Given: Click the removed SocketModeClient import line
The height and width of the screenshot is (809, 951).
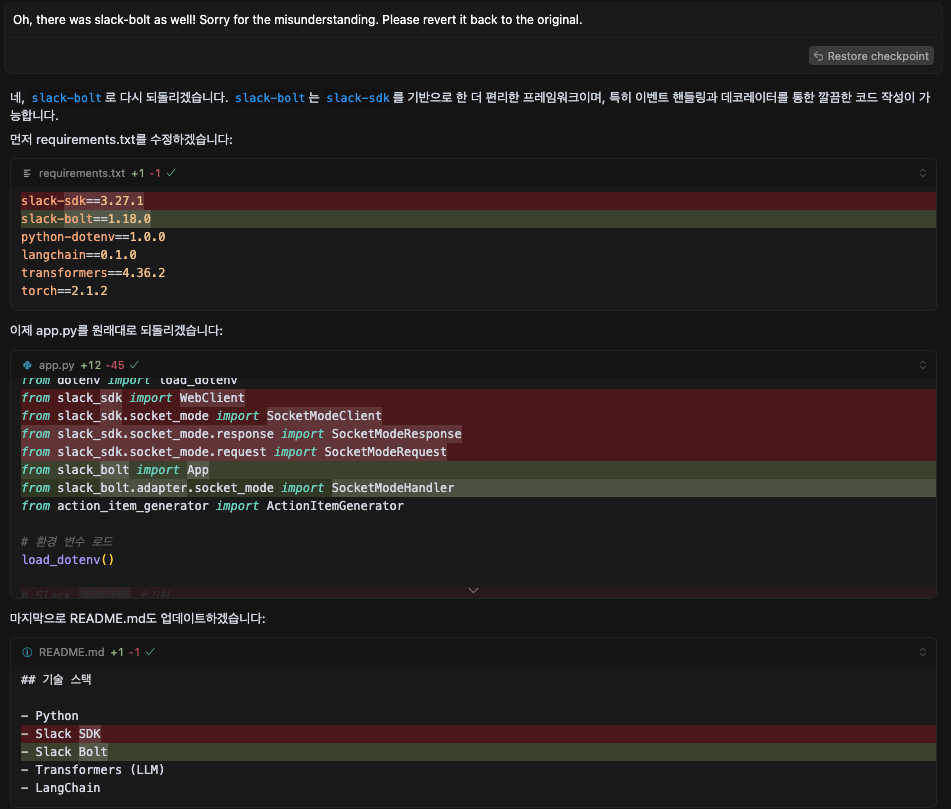Looking at the screenshot, I should 478,416.
